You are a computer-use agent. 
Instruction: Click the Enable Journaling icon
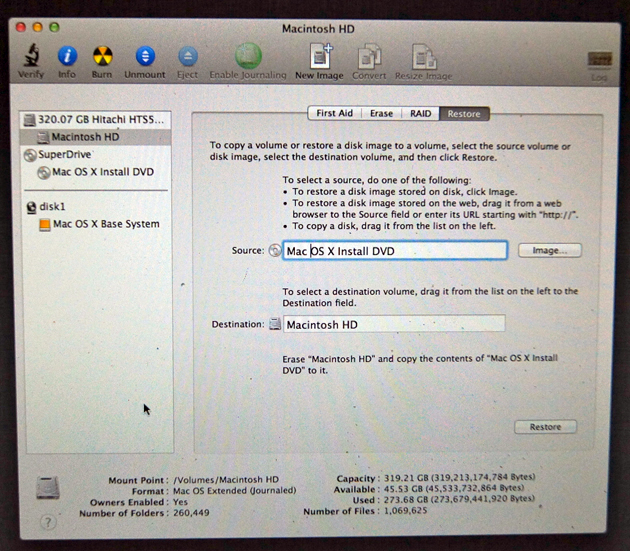click(x=248, y=55)
